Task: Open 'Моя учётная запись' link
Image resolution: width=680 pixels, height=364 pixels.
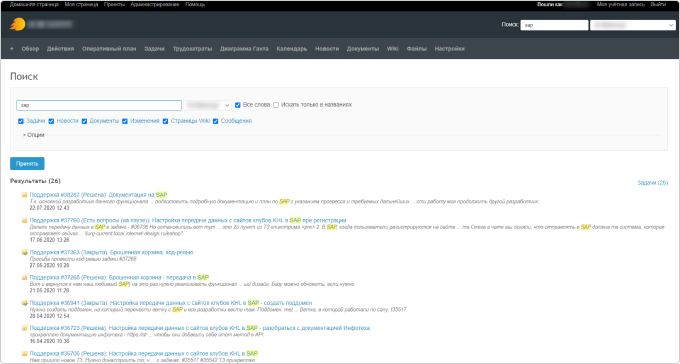Action: pos(621,4)
